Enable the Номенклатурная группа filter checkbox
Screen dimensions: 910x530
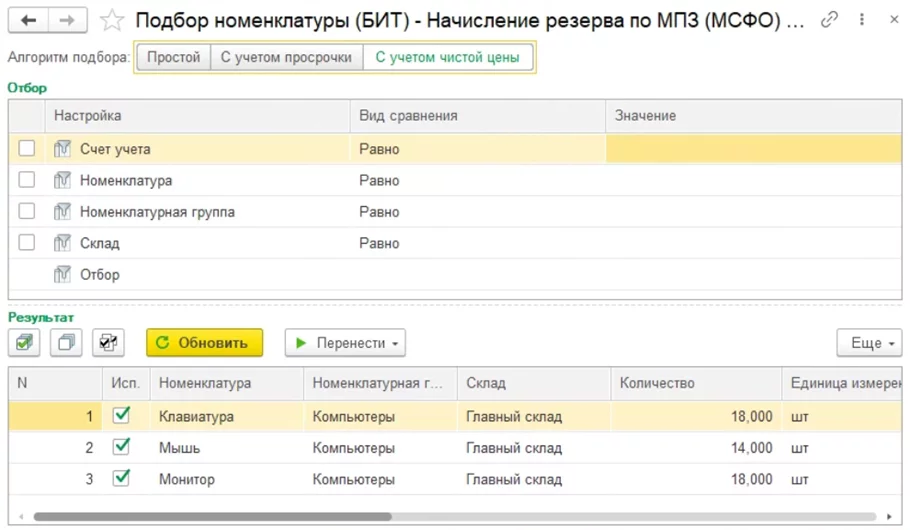pos(27,212)
